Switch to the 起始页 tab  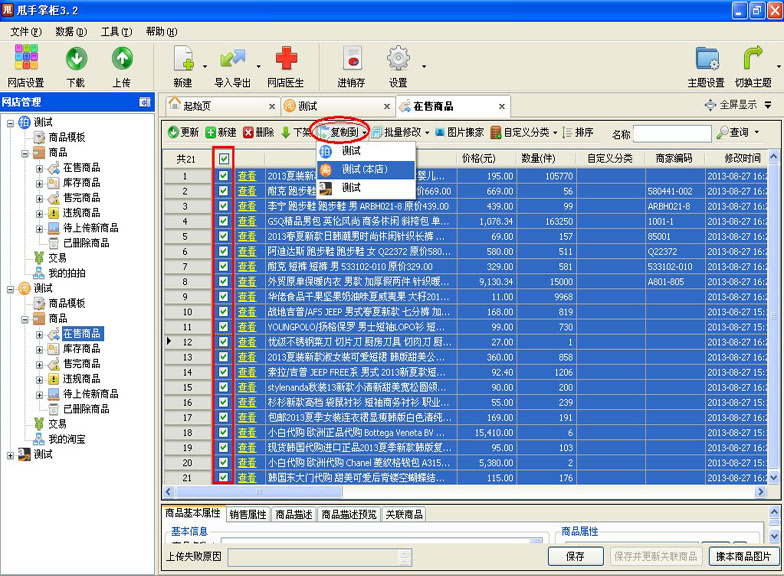point(222,106)
